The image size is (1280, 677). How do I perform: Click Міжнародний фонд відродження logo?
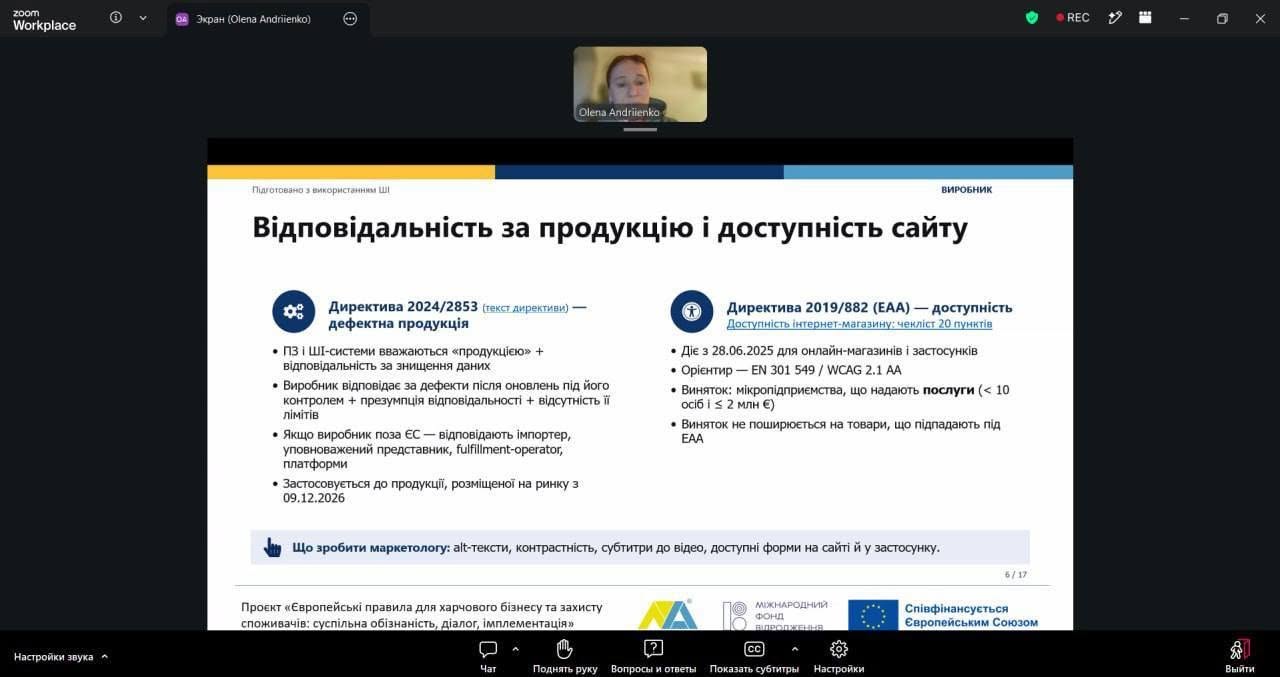776,615
